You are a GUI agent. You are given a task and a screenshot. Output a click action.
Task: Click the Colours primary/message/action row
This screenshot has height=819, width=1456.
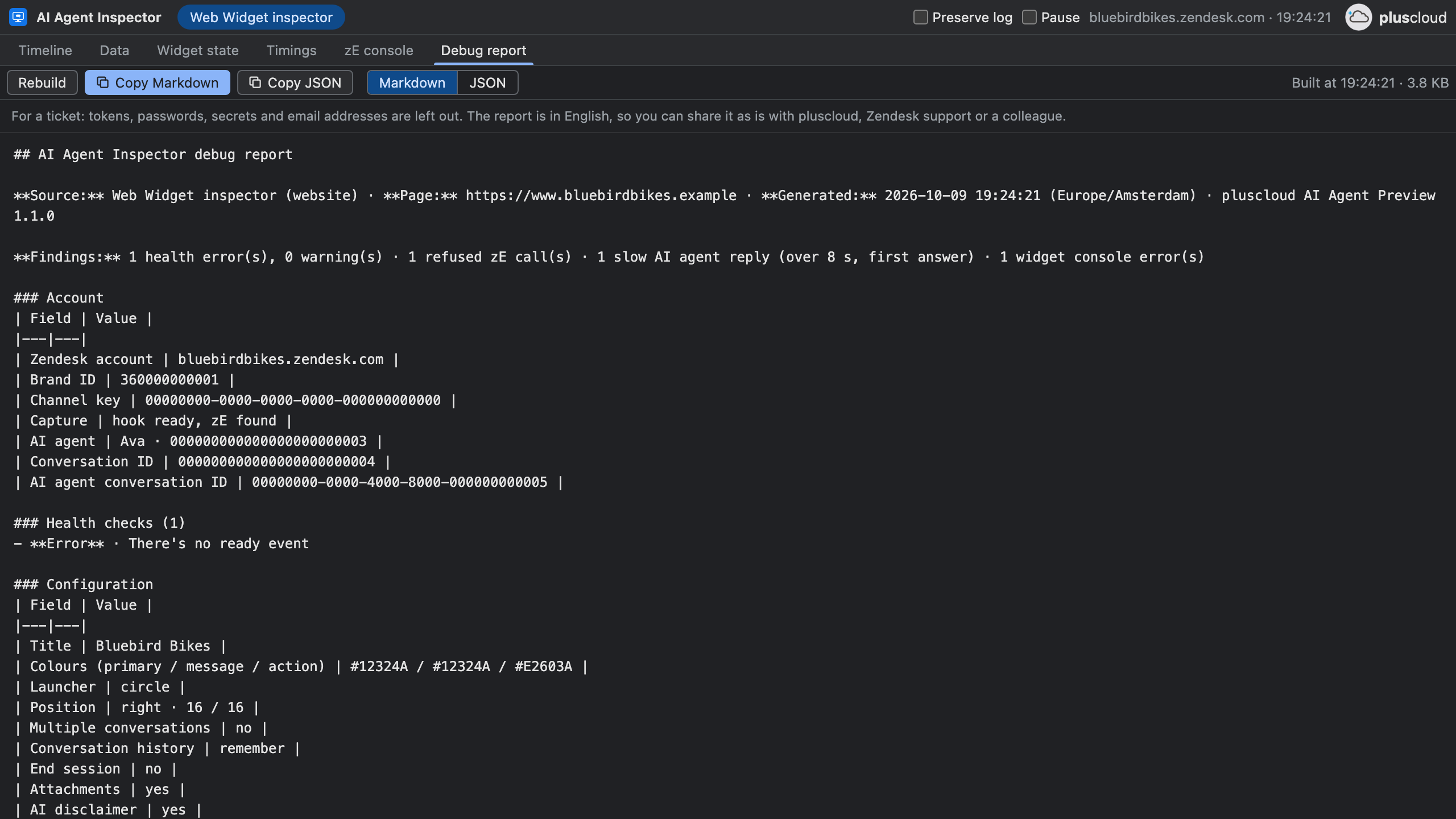click(301, 667)
